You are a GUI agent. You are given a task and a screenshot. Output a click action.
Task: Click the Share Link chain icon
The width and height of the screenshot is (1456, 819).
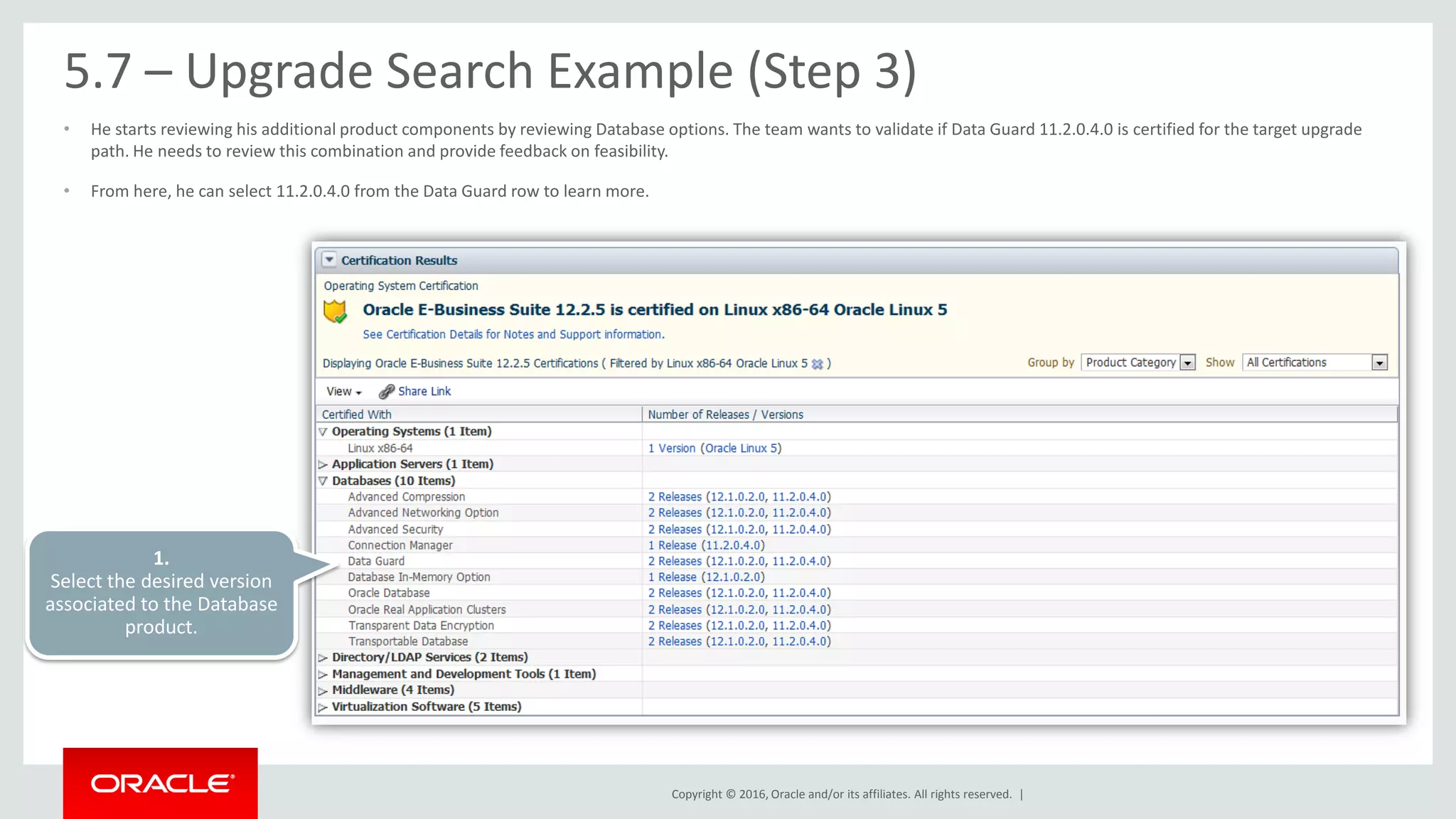coord(386,392)
